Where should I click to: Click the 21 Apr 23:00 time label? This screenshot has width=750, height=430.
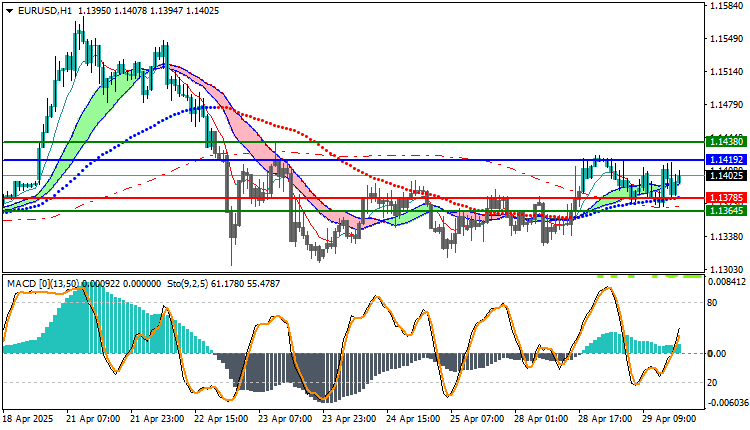point(157,419)
